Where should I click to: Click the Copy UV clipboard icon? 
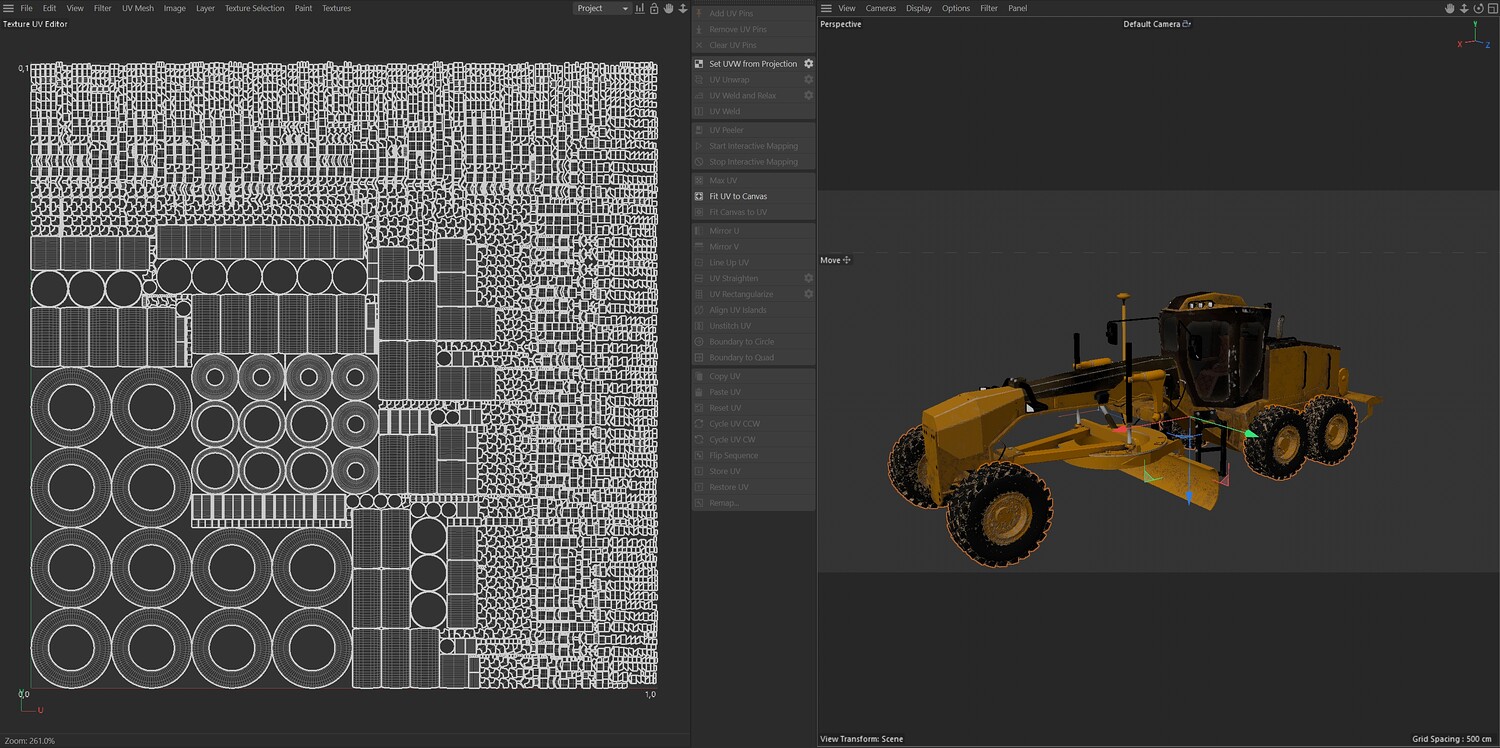click(699, 376)
